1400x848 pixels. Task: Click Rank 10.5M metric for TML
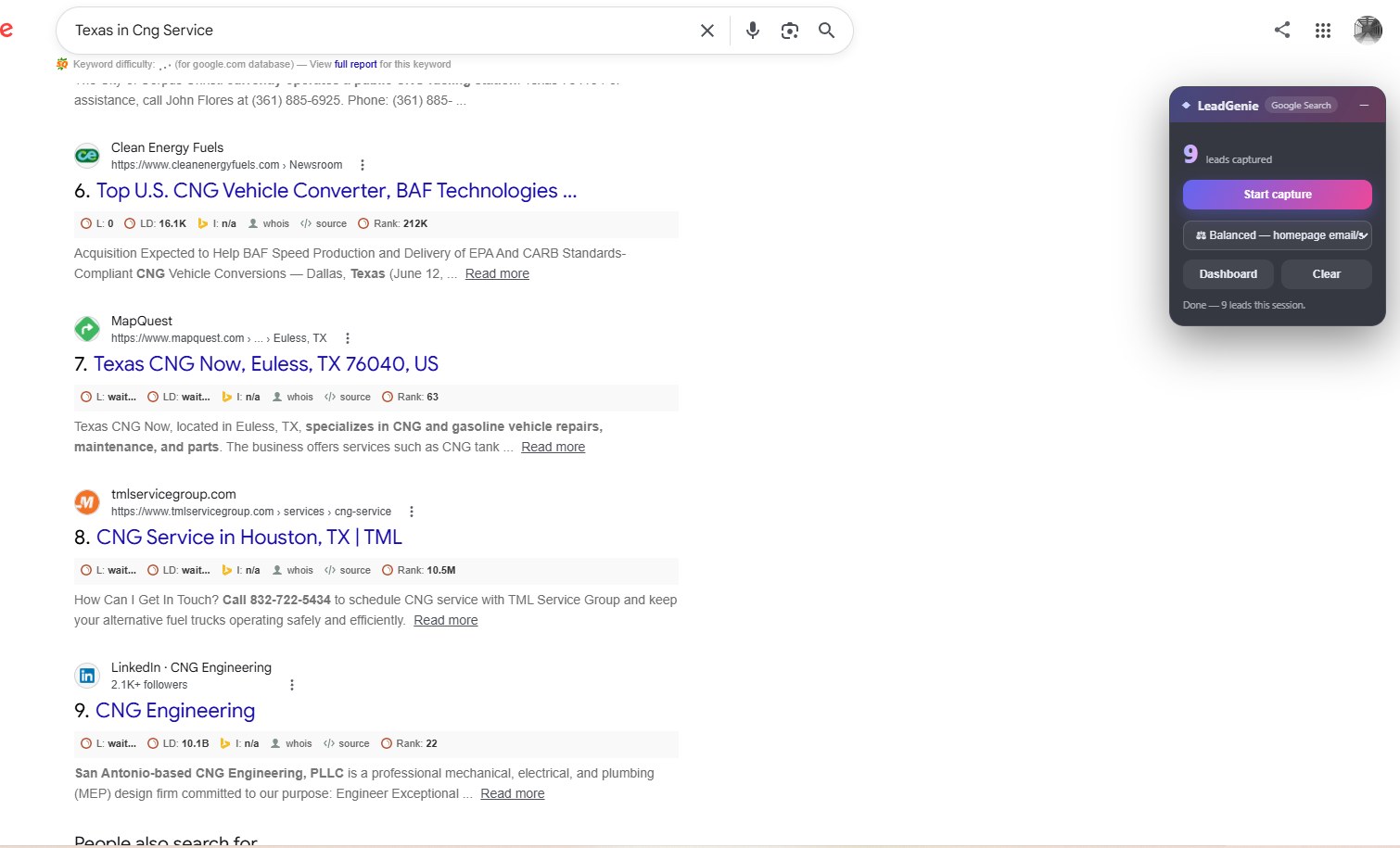coord(419,570)
